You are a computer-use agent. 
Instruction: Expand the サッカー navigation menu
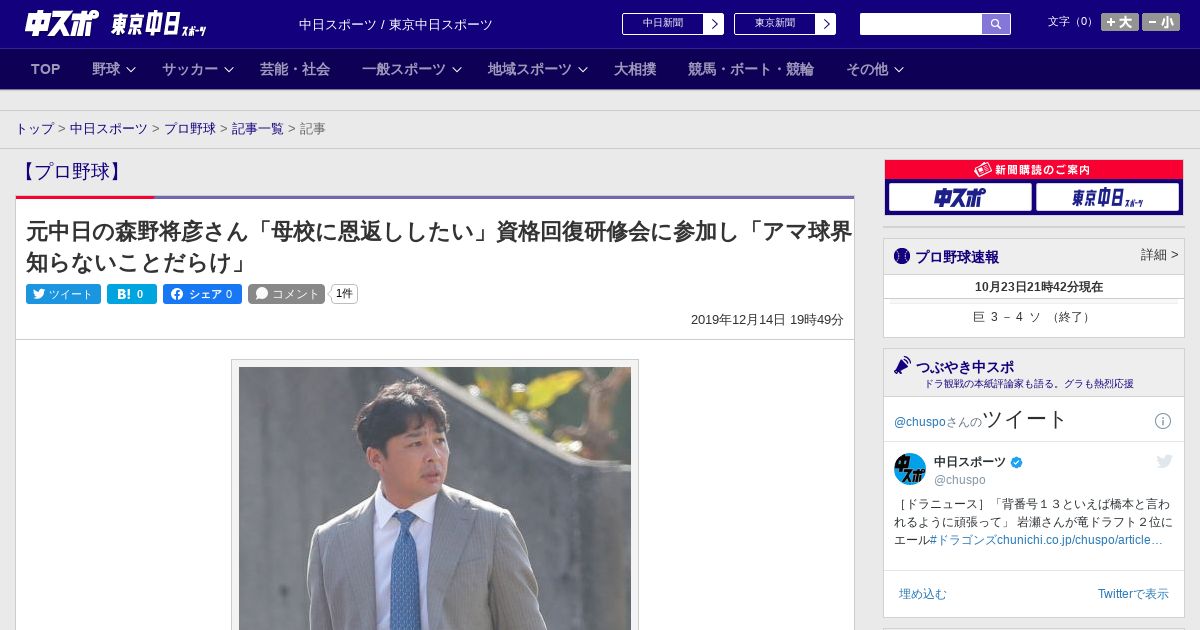pos(197,69)
